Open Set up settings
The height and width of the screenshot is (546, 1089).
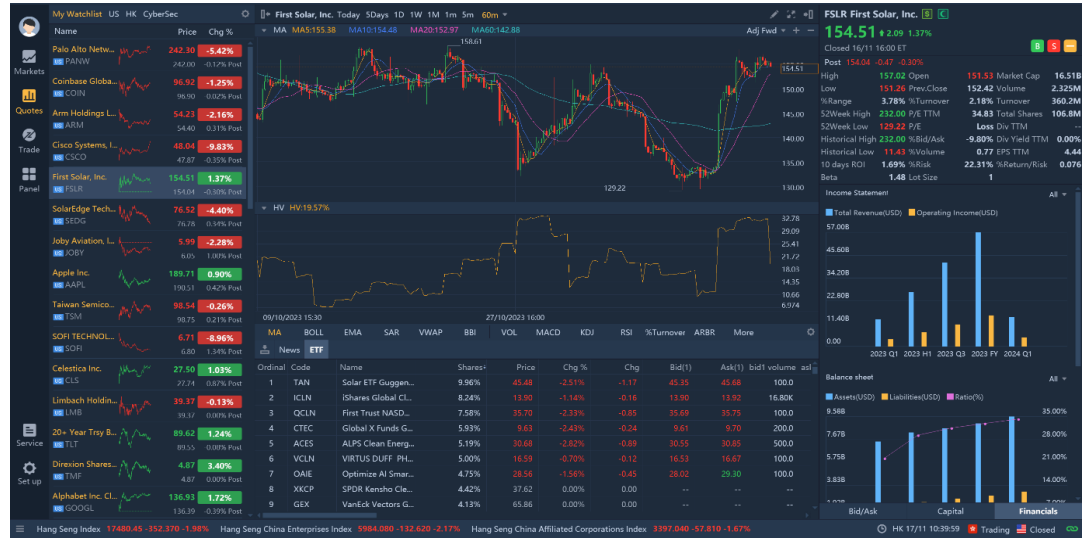29,473
